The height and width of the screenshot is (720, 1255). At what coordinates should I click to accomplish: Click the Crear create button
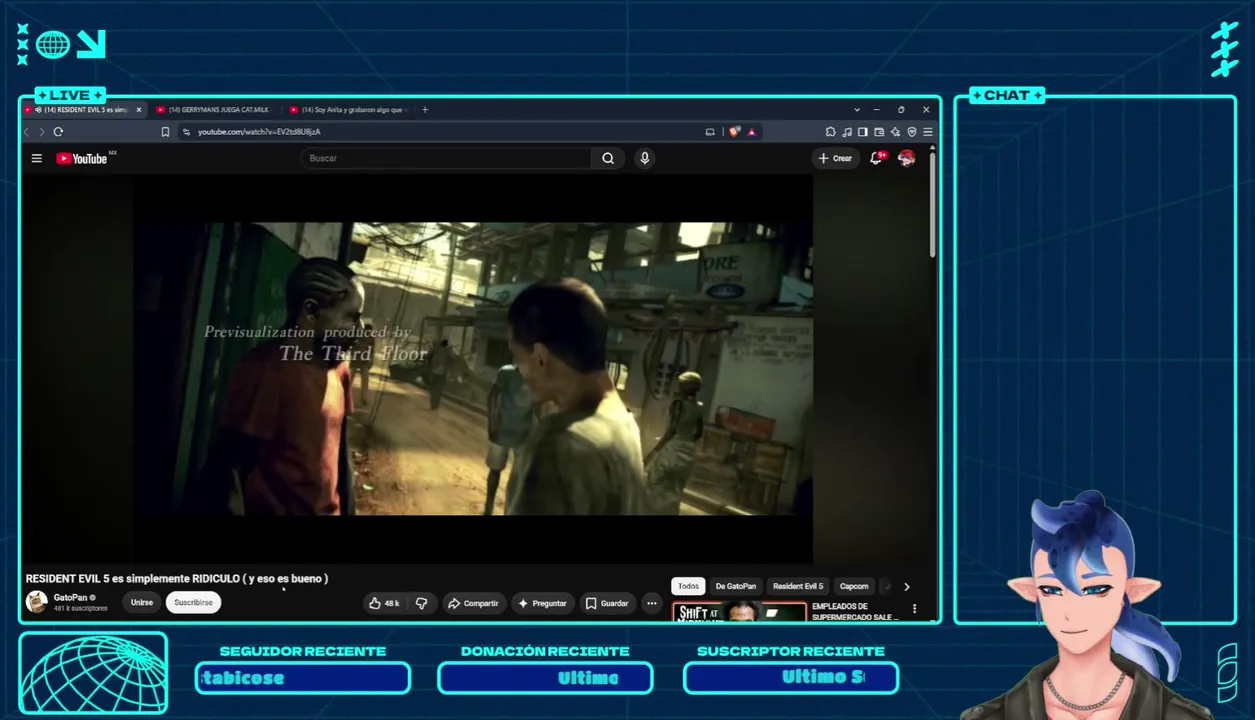(835, 158)
